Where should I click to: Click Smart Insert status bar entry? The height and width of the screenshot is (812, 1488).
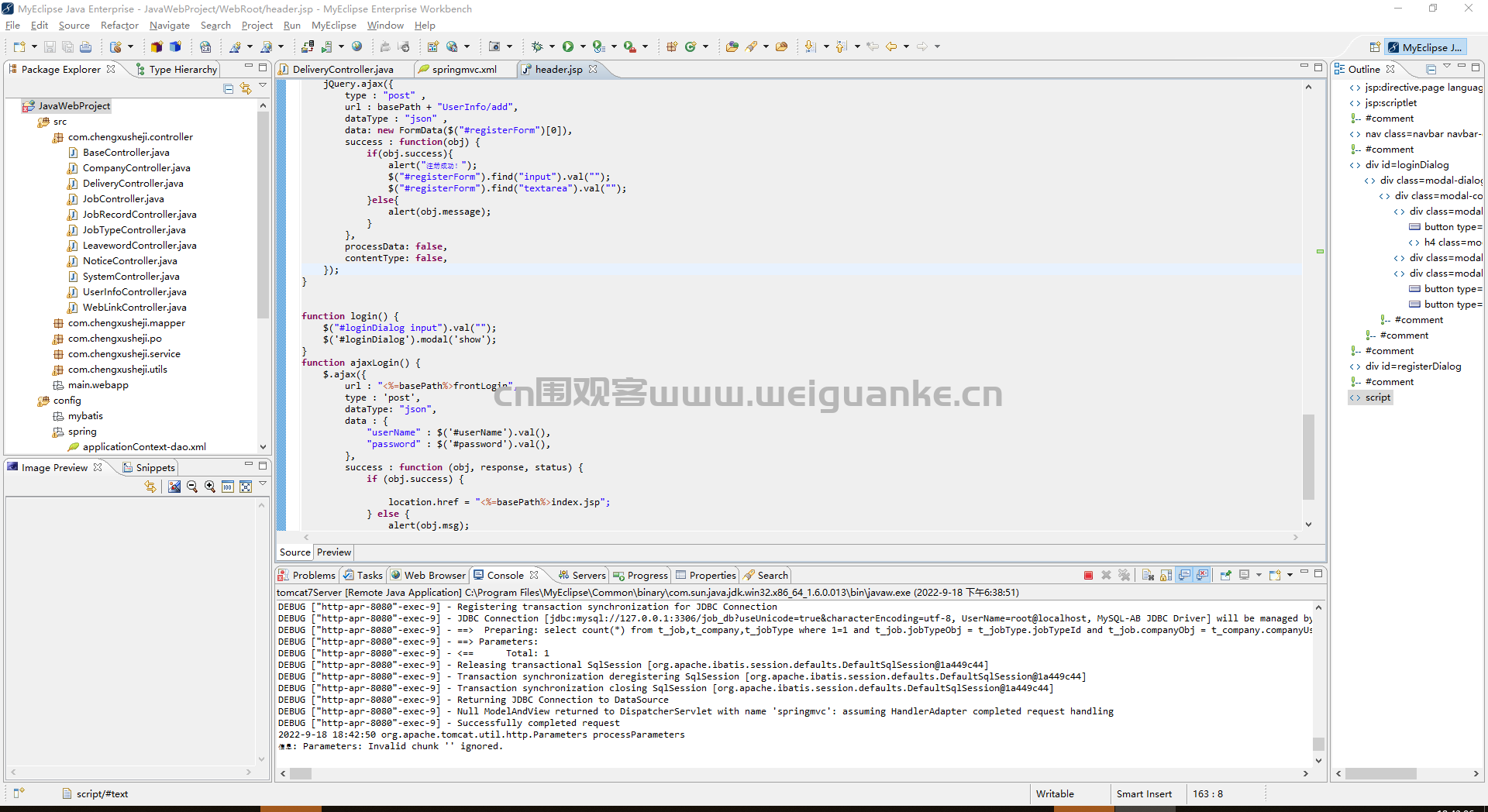click(x=1144, y=794)
